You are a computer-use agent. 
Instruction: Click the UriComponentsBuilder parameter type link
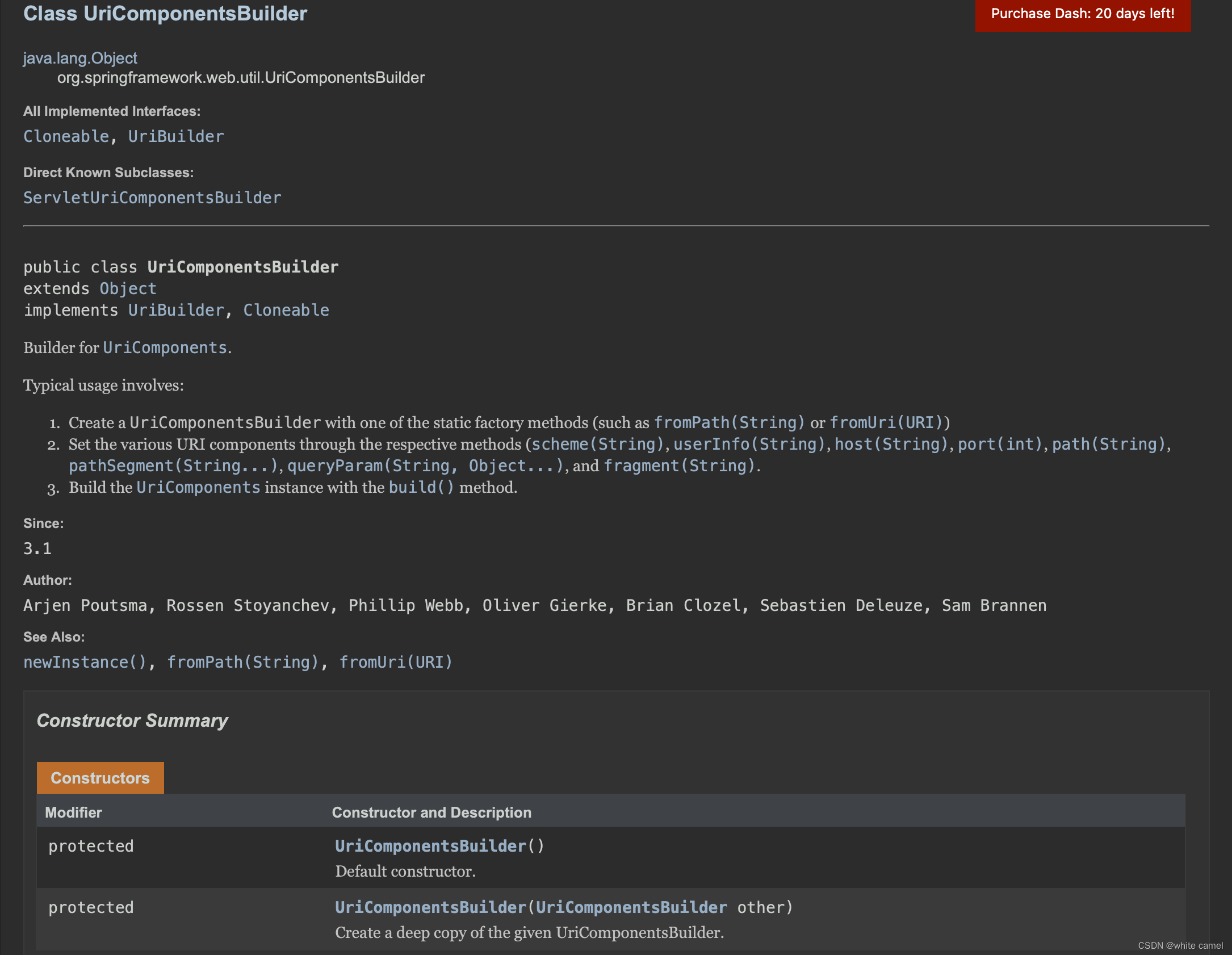[x=631, y=907]
